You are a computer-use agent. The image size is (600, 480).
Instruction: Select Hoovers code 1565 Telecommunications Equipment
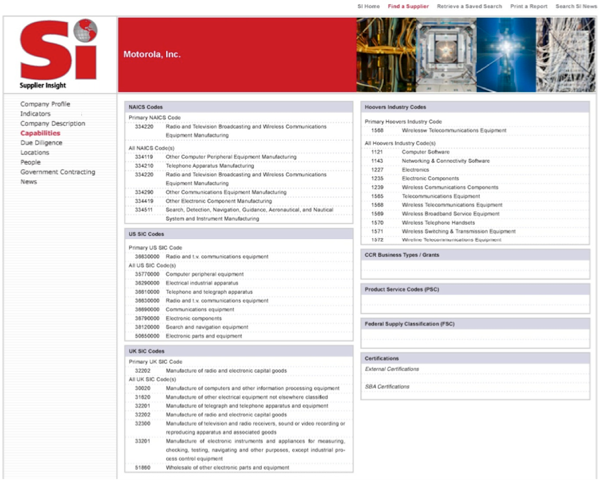pyautogui.click(x=475, y=196)
